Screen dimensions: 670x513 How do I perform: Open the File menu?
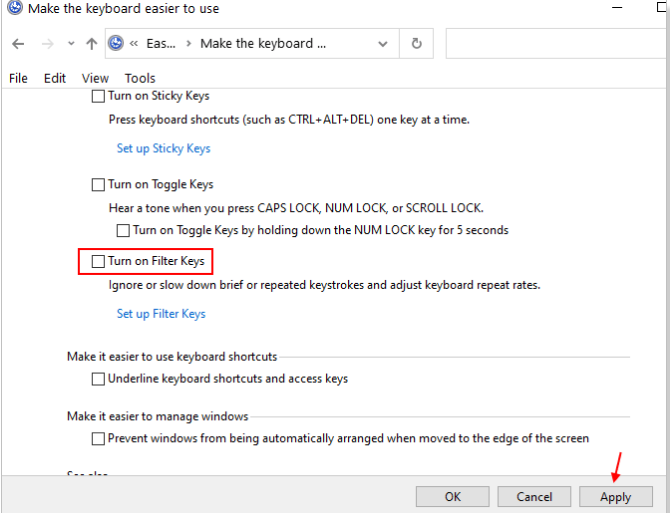[x=18, y=79]
